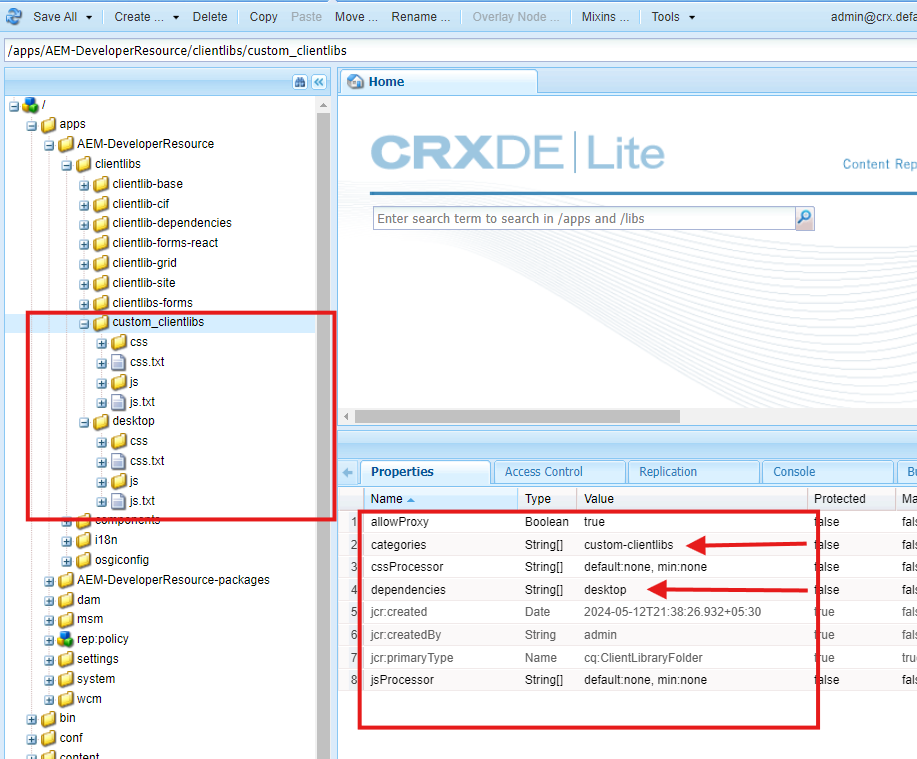Click the search magnifier icon button
Image resolution: width=917 pixels, height=759 pixels.
pyautogui.click(x=804, y=218)
